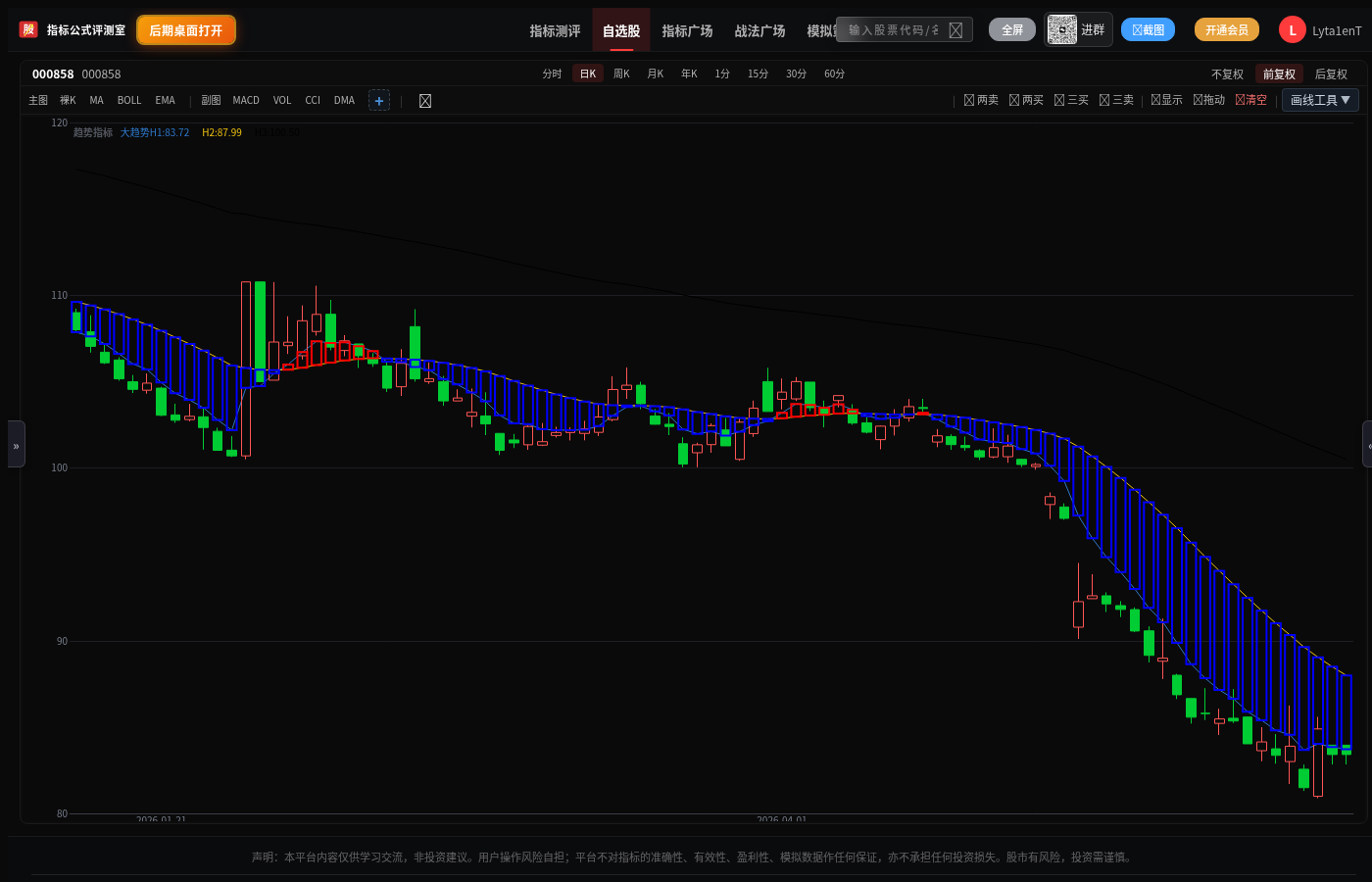Toggle the 显示 drawing visibility option
Viewport: 1372px width, 882px height.
coord(1166,100)
